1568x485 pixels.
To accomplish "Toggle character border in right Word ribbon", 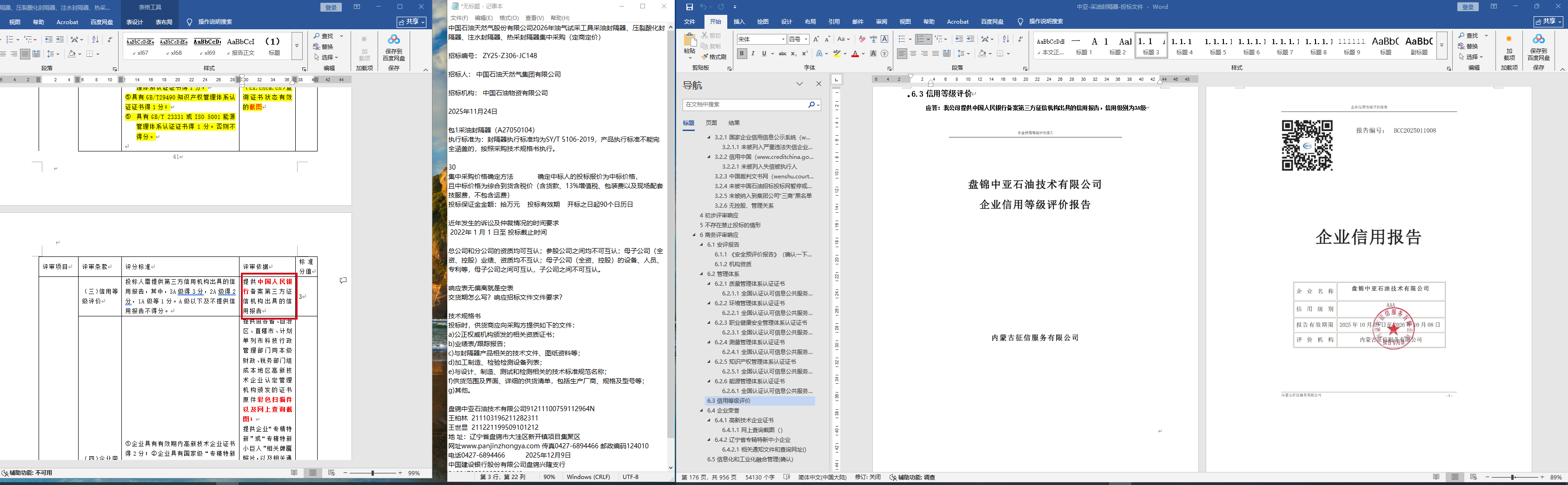I will [x=884, y=39].
